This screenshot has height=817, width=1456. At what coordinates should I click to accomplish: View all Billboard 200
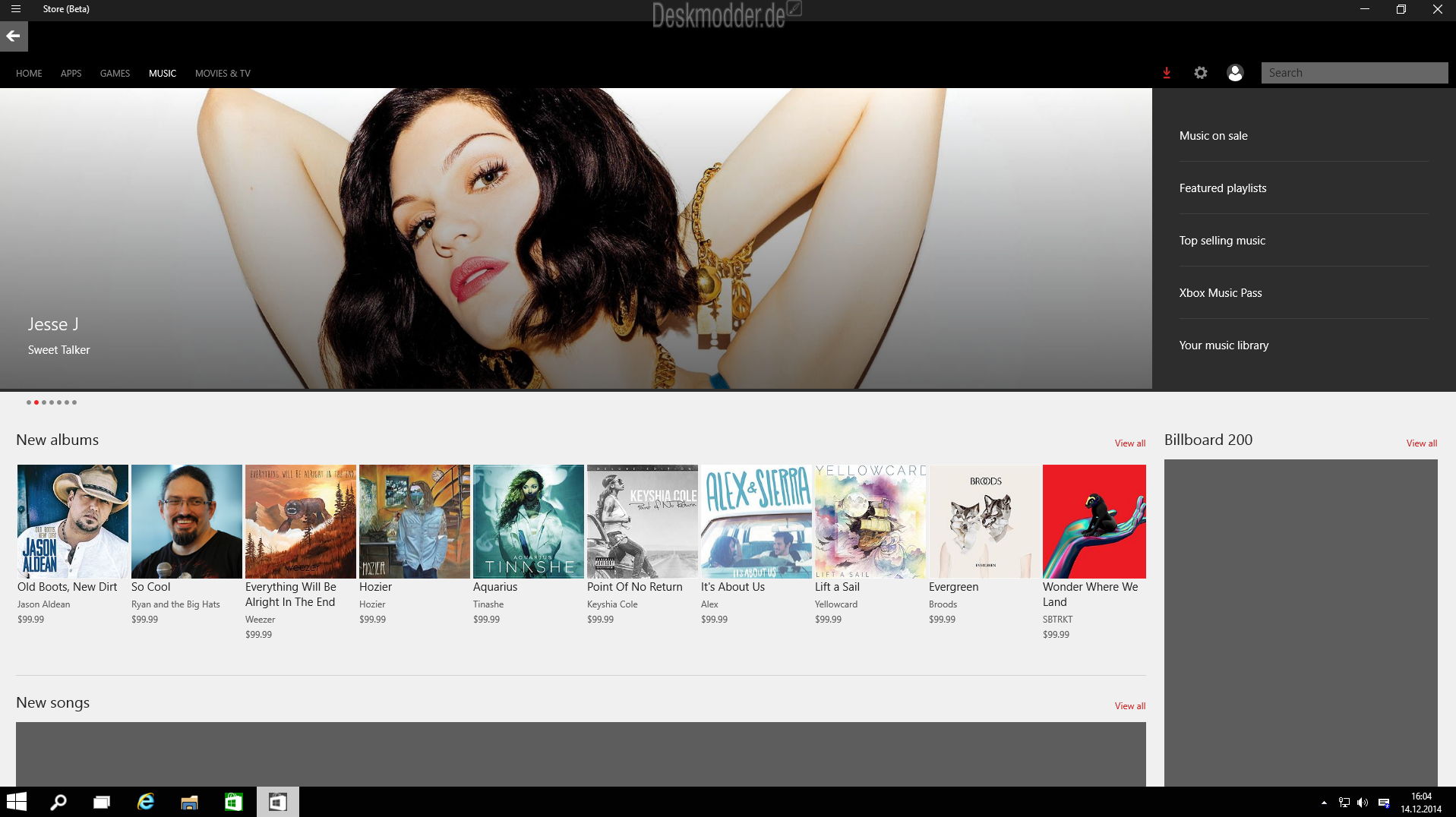tap(1421, 443)
